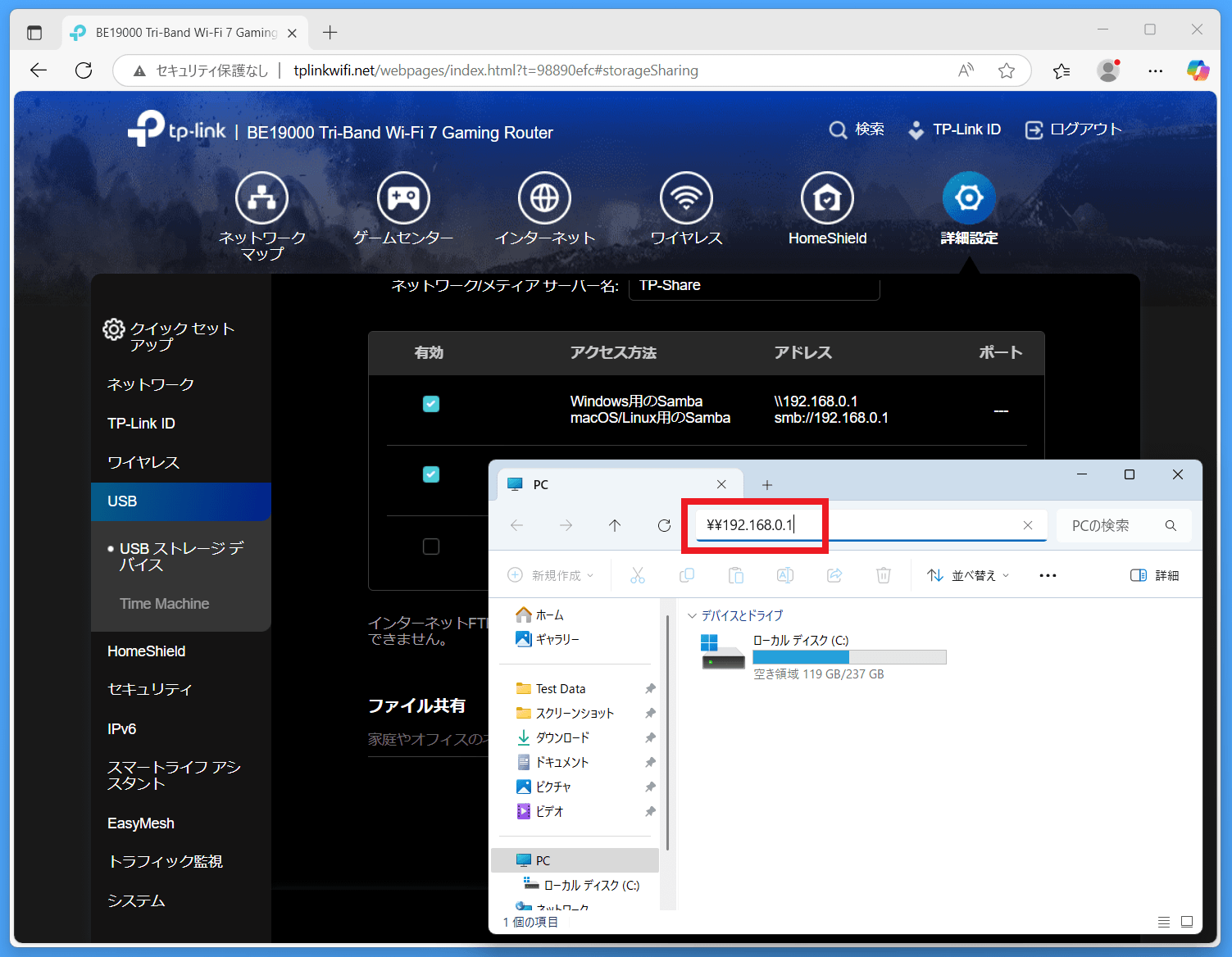Collapse the デバイスとドライブ group
Viewport: 1232px width, 957px height.
(692, 615)
